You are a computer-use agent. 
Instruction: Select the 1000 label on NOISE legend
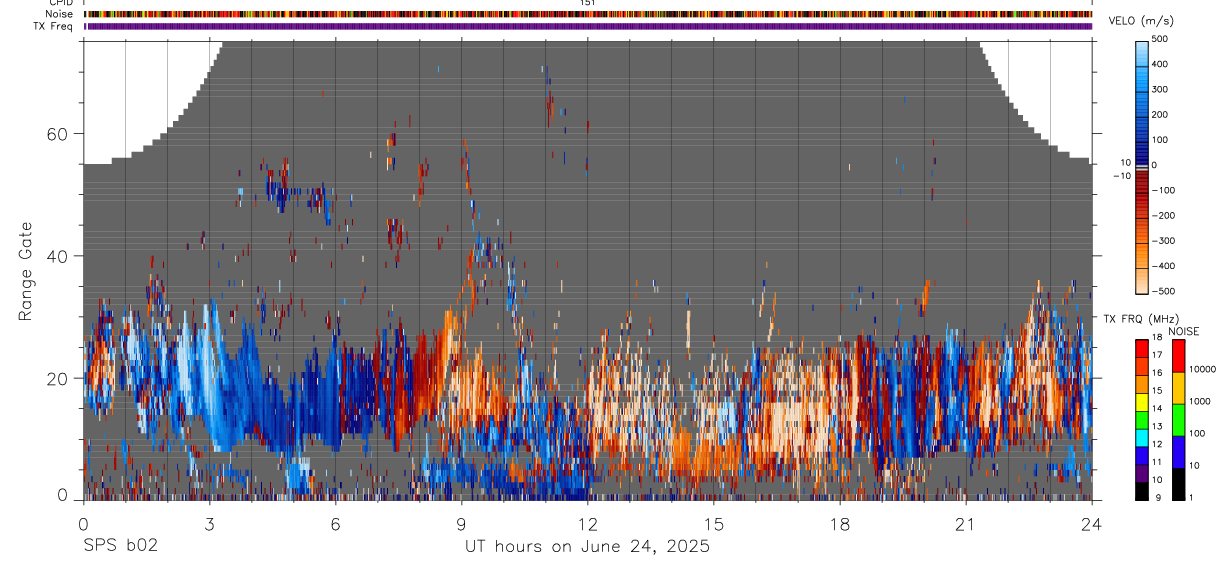[1200, 401]
